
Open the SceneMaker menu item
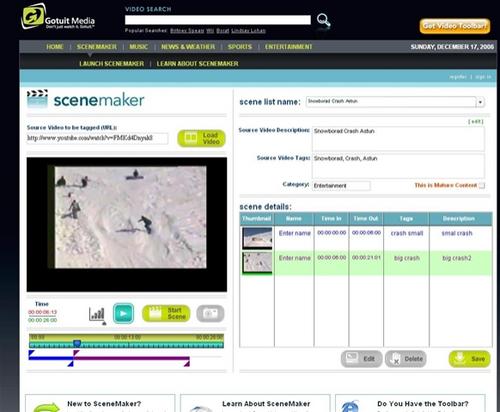pos(97,47)
